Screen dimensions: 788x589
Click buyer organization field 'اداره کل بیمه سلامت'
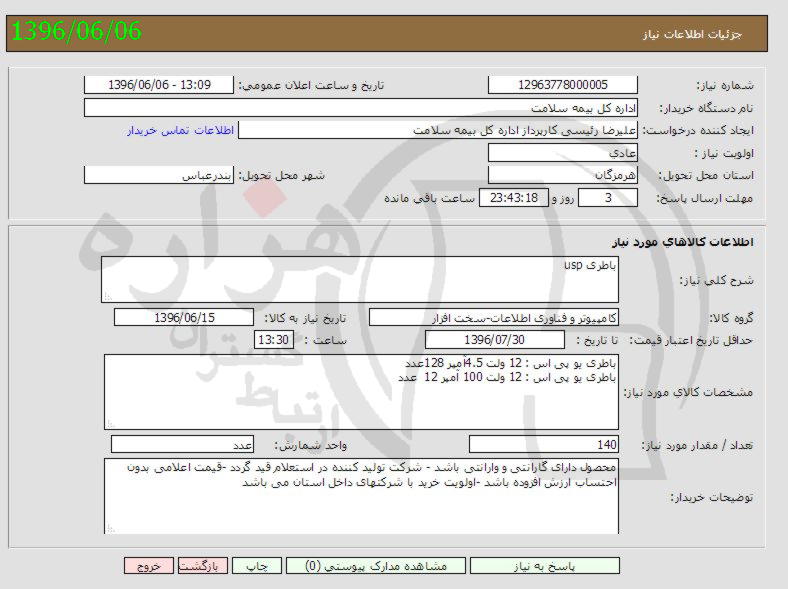click(x=361, y=108)
